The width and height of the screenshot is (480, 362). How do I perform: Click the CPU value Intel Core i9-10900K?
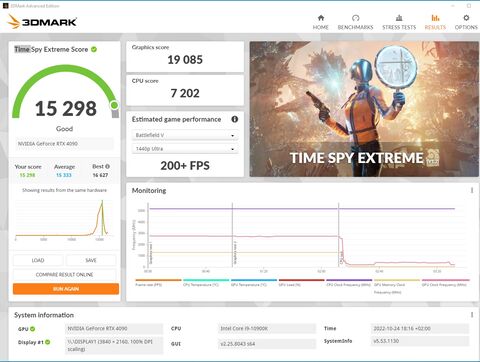pos(267,329)
